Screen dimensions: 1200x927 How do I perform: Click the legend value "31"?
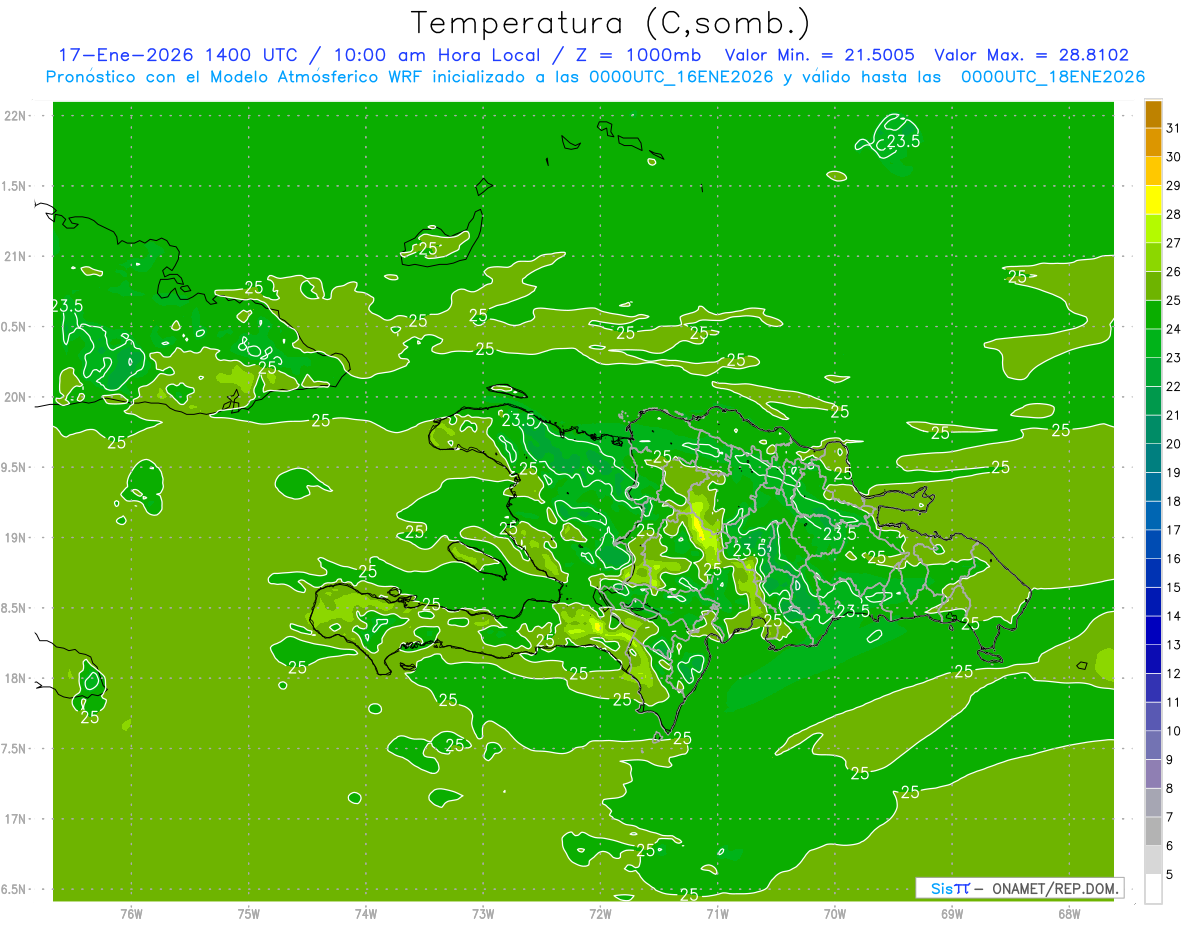click(x=1174, y=128)
